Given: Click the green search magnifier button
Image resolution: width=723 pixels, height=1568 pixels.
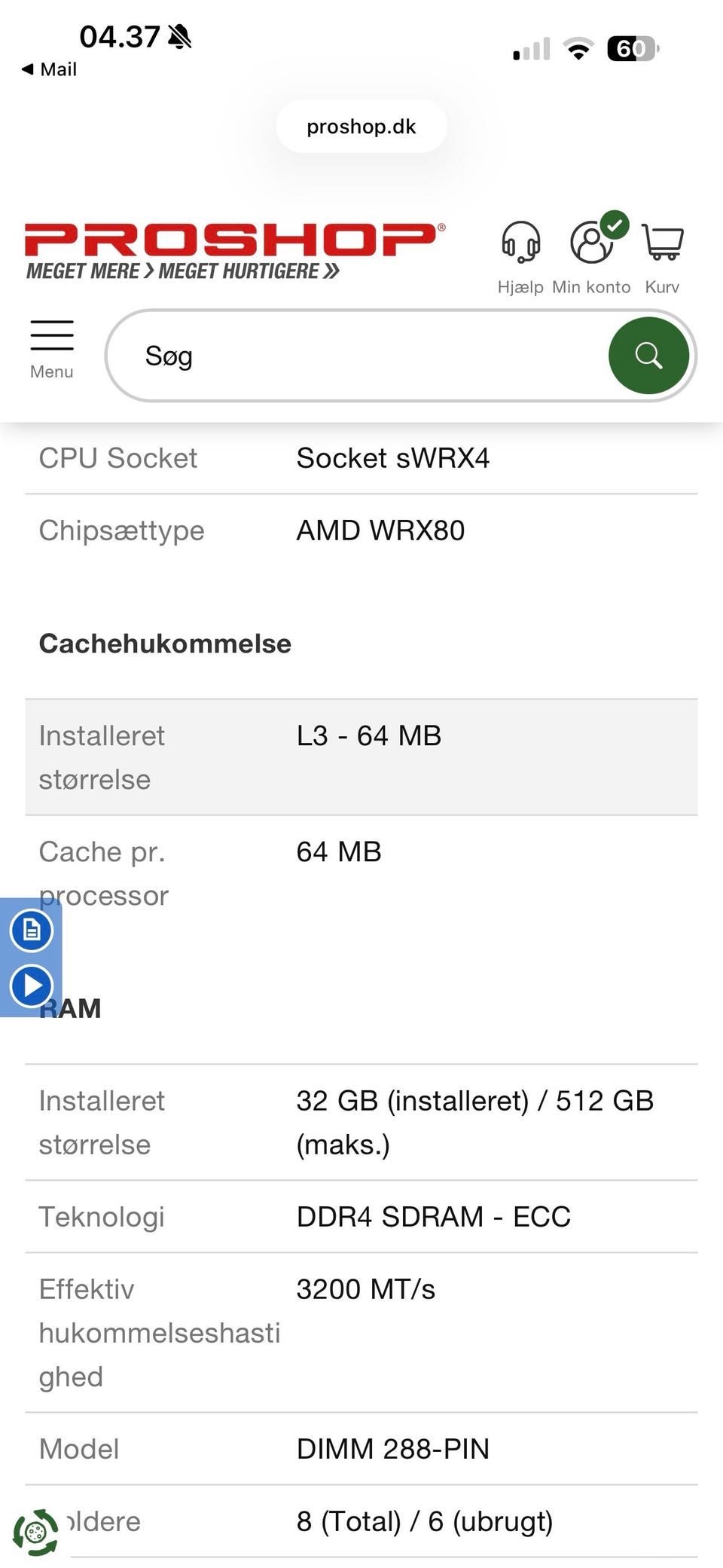Looking at the screenshot, I should tap(648, 355).
